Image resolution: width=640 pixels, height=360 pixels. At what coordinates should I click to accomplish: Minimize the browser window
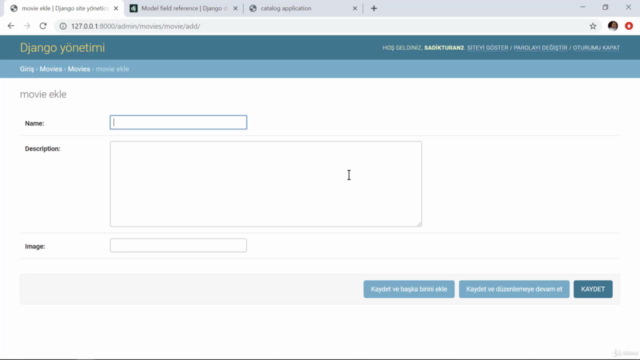tap(582, 7)
